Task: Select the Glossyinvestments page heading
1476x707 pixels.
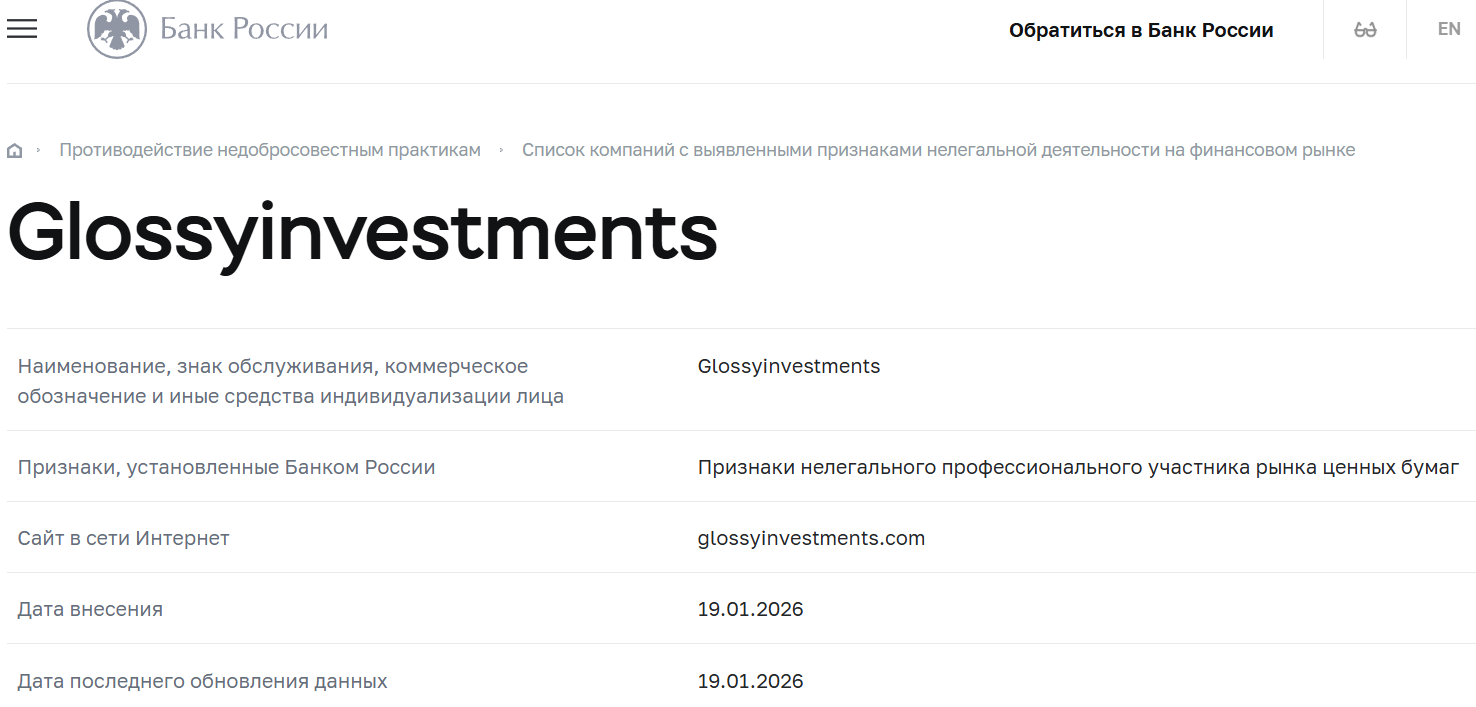Action: 362,236
